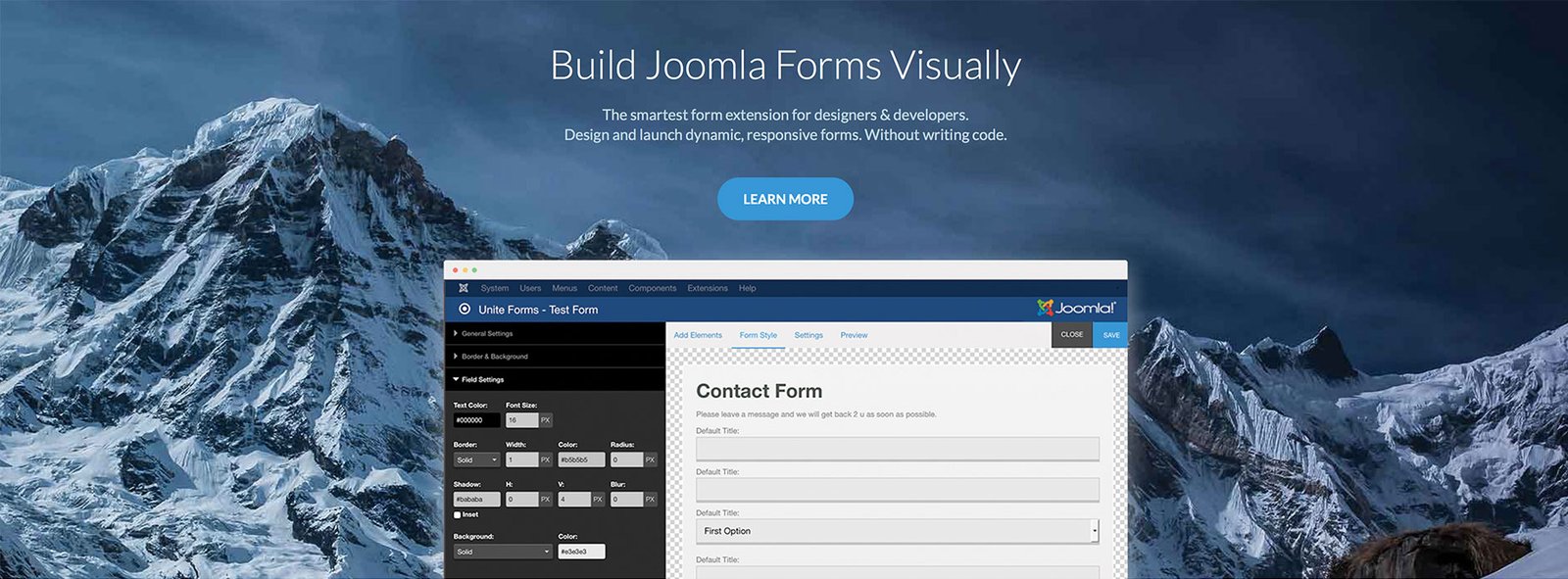The width and height of the screenshot is (1568, 579).
Task: Click the "Please leave a message" description text
Action: click(x=816, y=414)
